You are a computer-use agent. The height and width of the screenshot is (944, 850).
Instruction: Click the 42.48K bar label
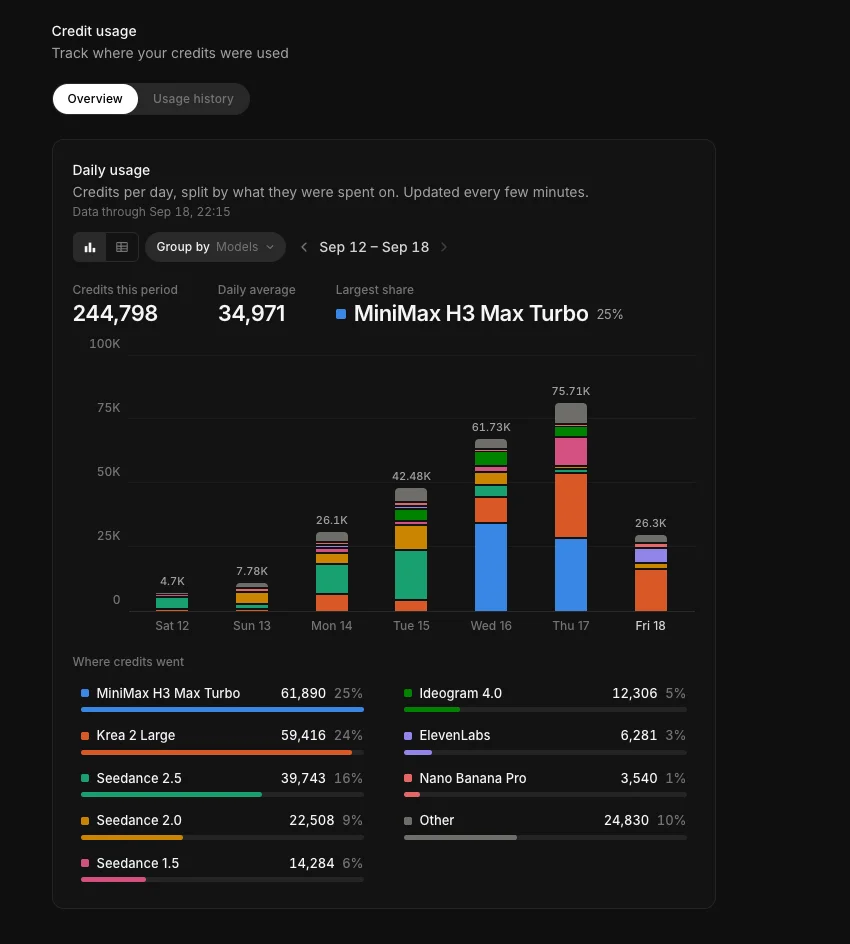411,476
